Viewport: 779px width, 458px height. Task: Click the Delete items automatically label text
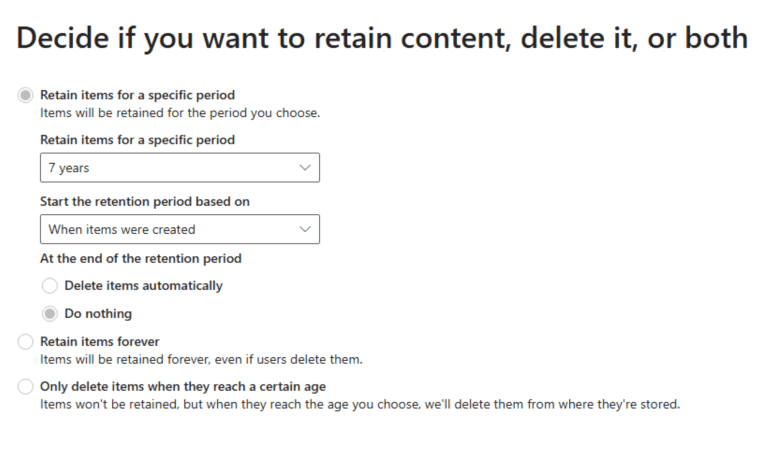[x=143, y=286]
